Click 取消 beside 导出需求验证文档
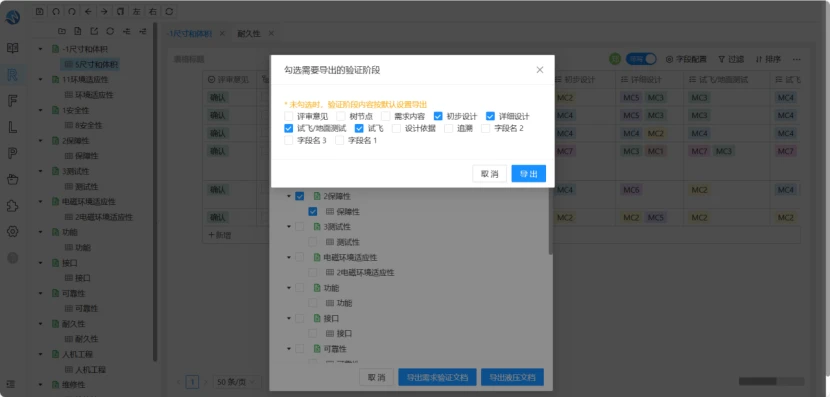This screenshot has width=830, height=397. (x=376, y=377)
